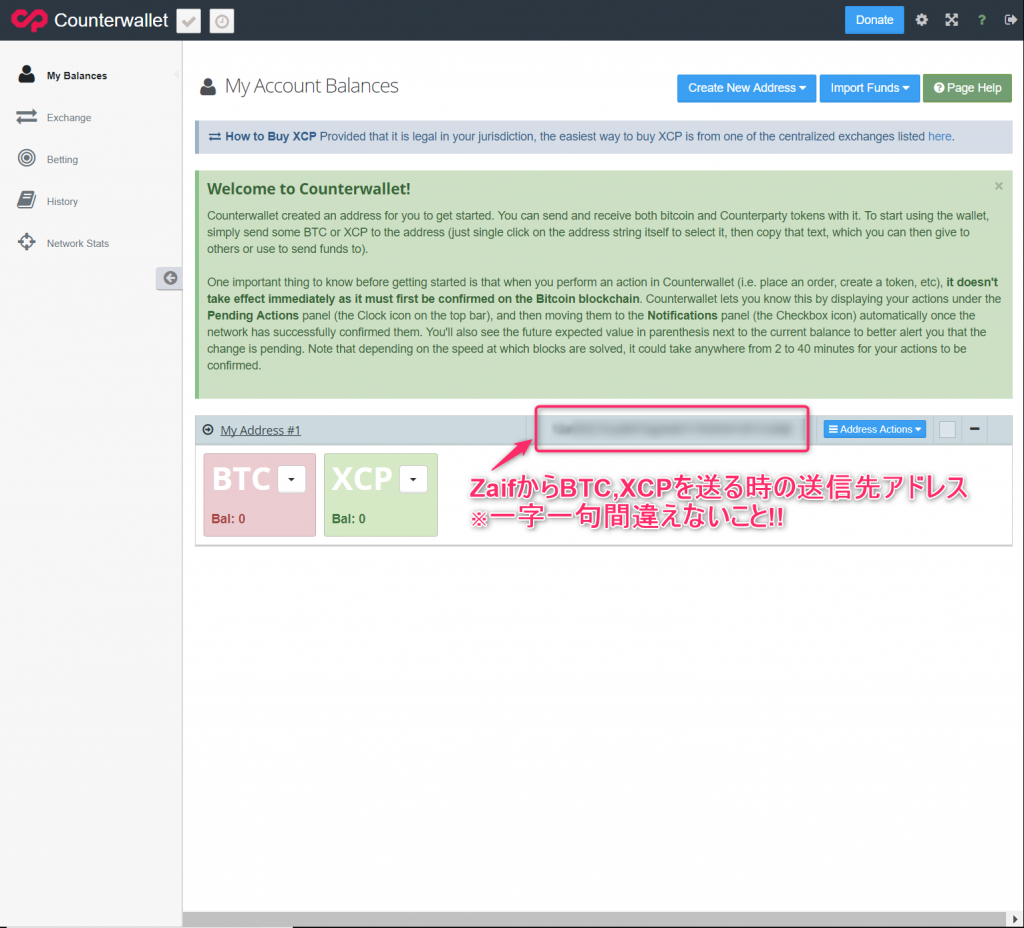This screenshot has width=1024, height=928.
Task: Tick the checkbox beside Address Actions
Action: (947, 429)
